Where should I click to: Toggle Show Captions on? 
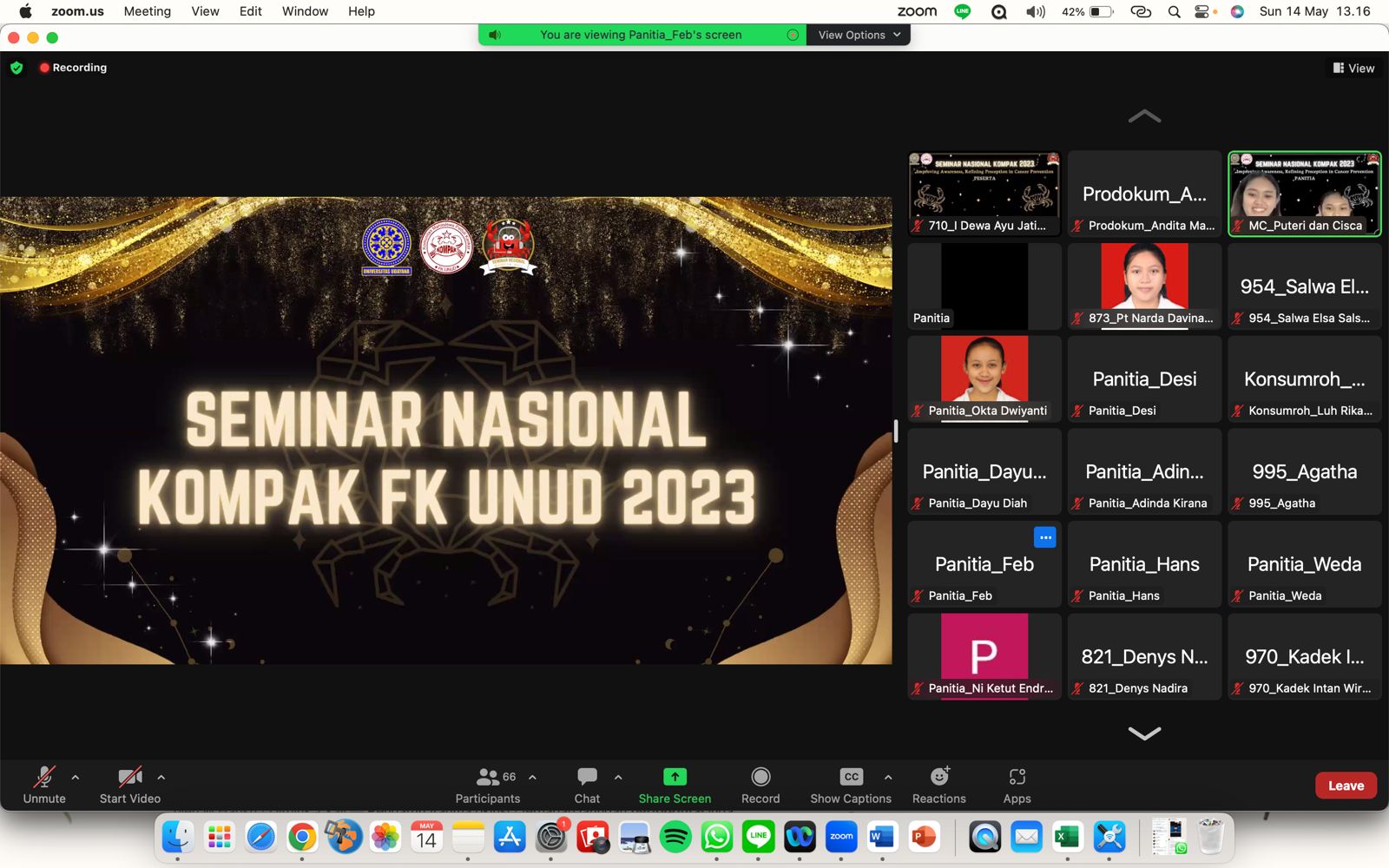pos(851,785)
